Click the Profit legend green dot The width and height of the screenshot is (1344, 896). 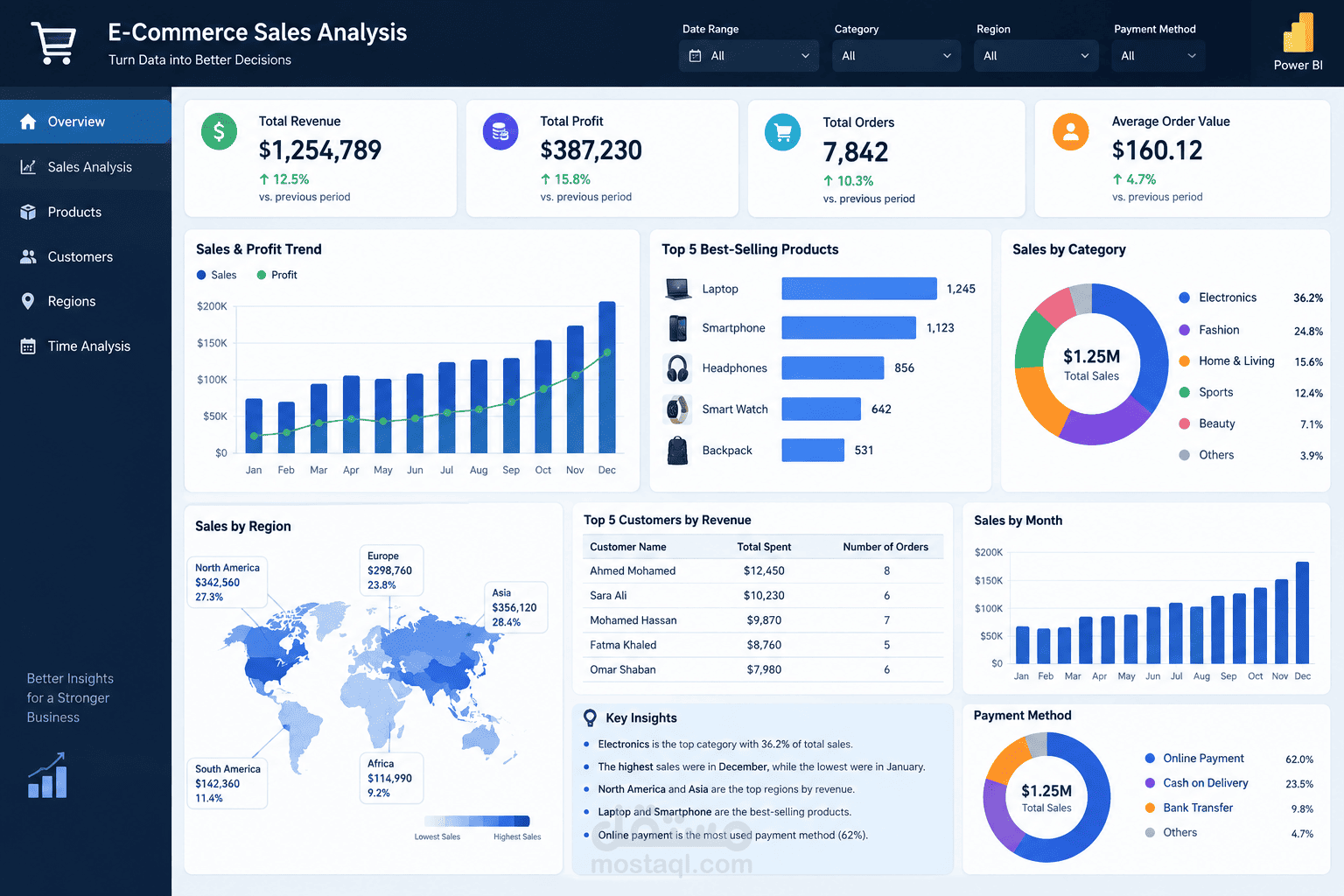tap(262, 275)
